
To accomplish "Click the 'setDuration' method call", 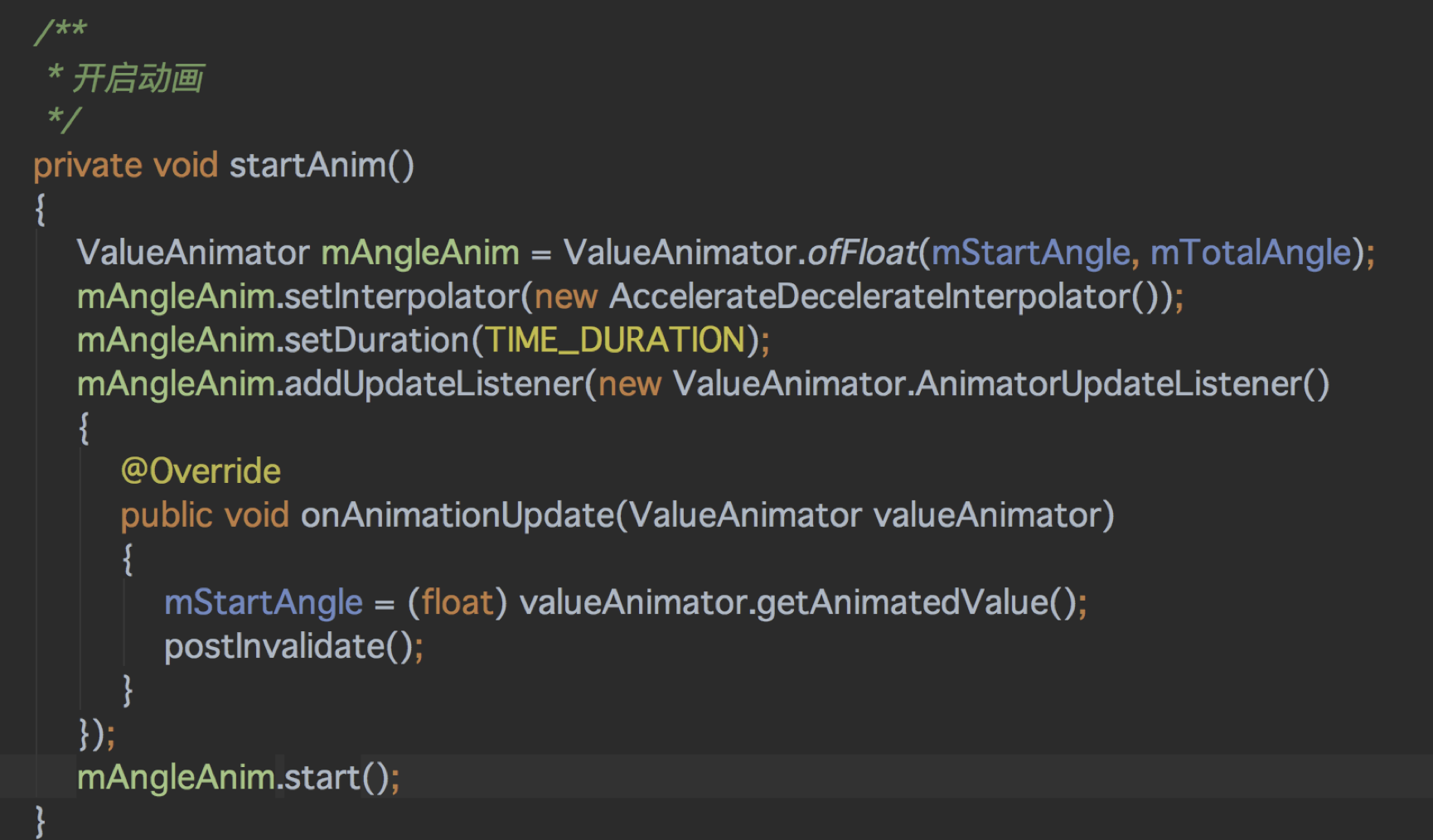I will pyautogui.click(x=378, y=340).
